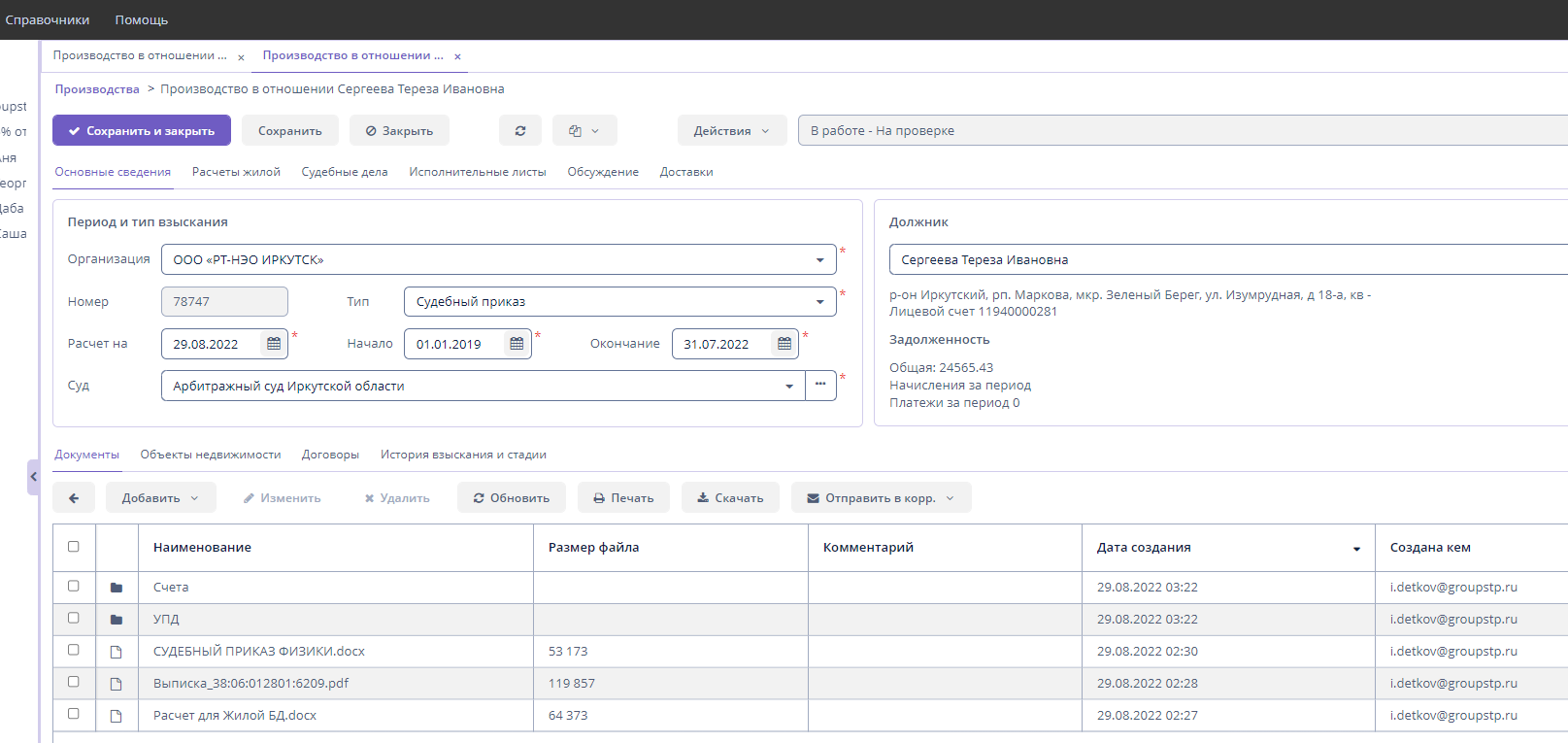Open the Счета folder icon
This screenshot has height=743, width=1568.
point(117,588)
